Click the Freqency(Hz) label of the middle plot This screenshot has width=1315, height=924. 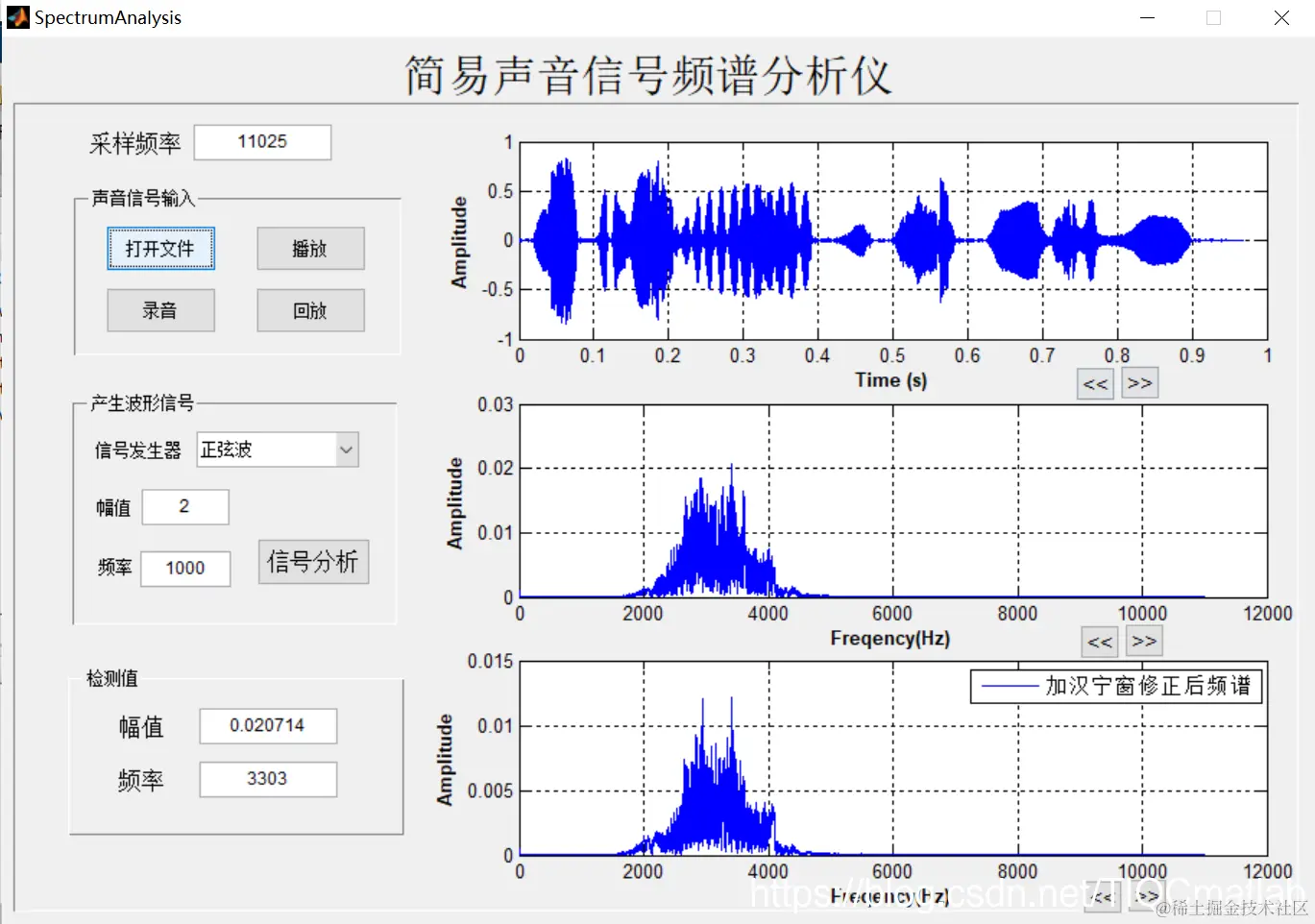(x=890, y=639)
